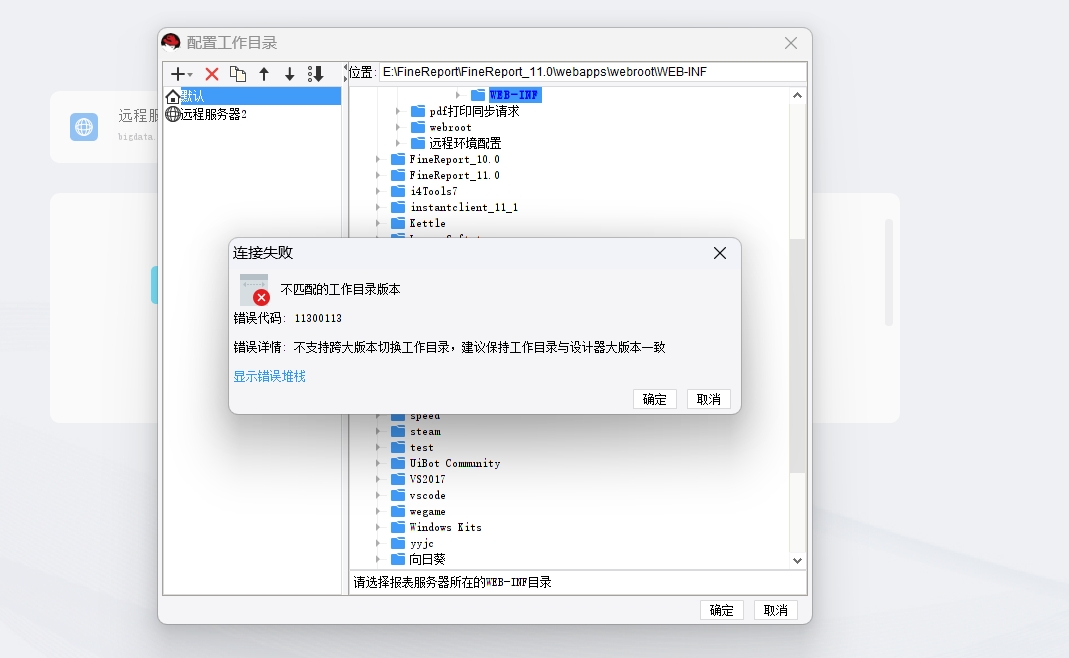Select the FineReport_11.0 folder

point(454,175)
